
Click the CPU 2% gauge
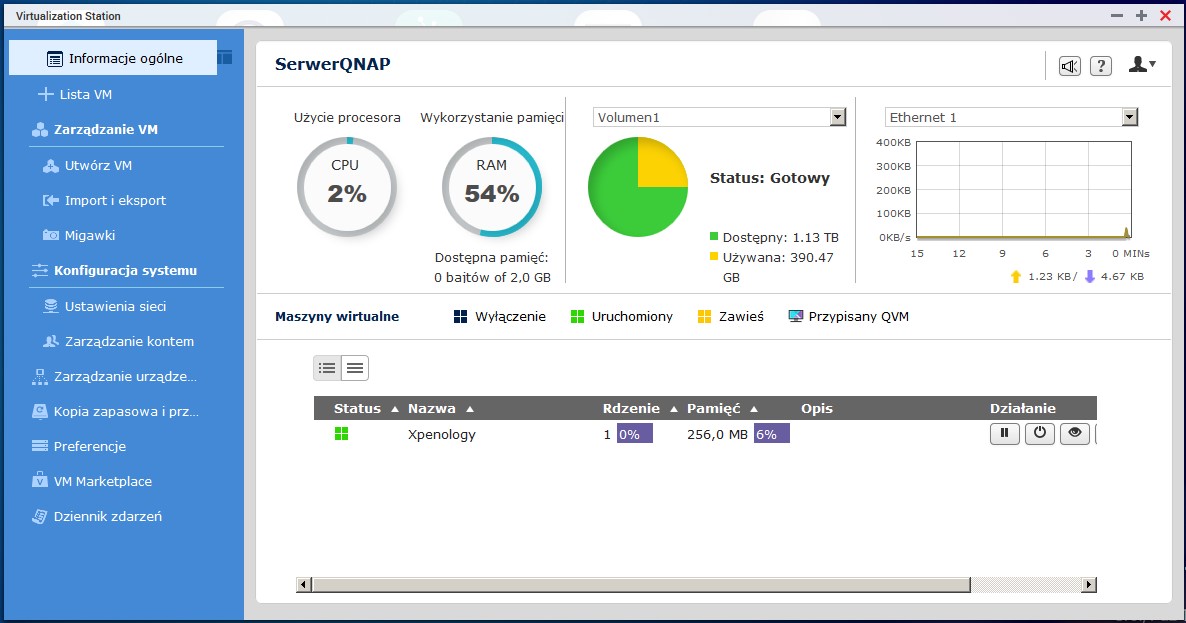click(347, 187)
